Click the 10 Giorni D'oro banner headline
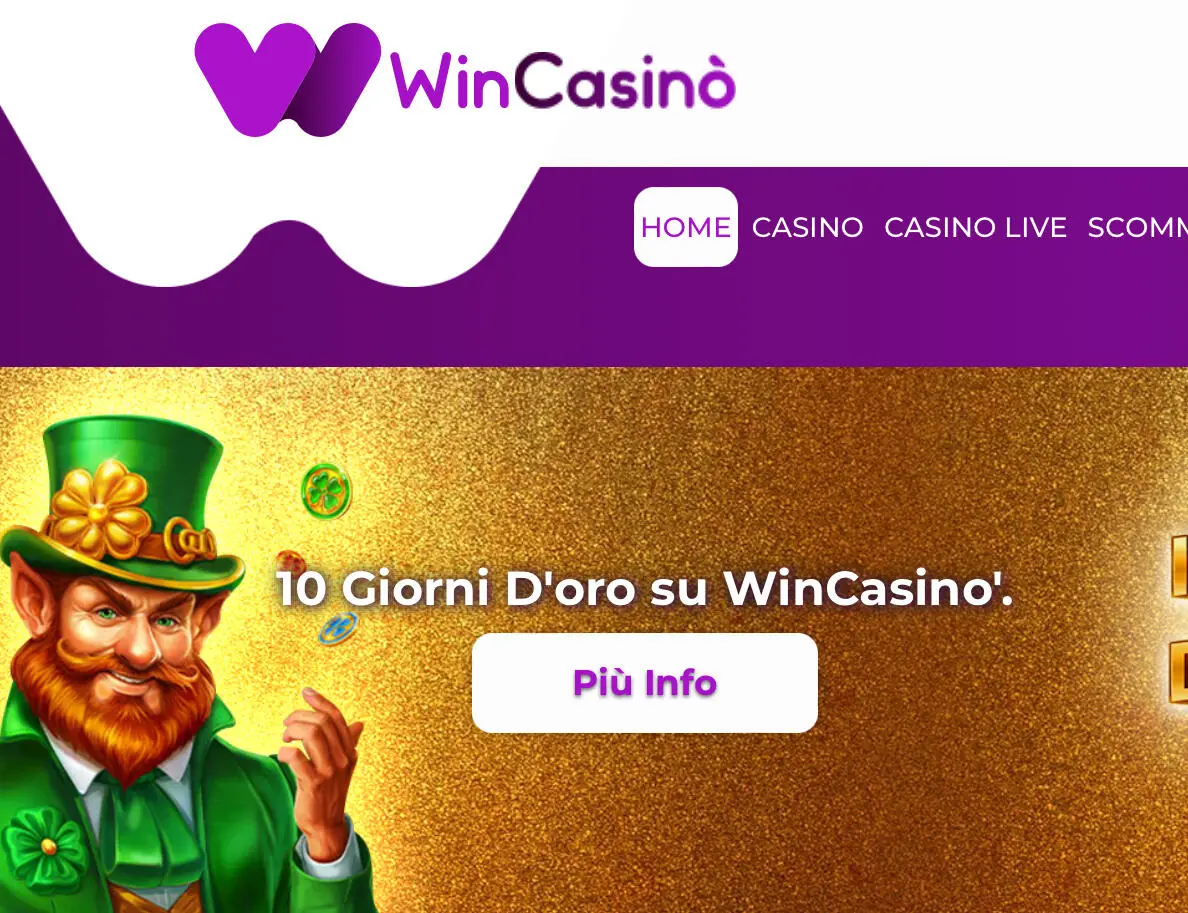The height and width of the screenshot is (913, 1188). (x=645, y=588)
